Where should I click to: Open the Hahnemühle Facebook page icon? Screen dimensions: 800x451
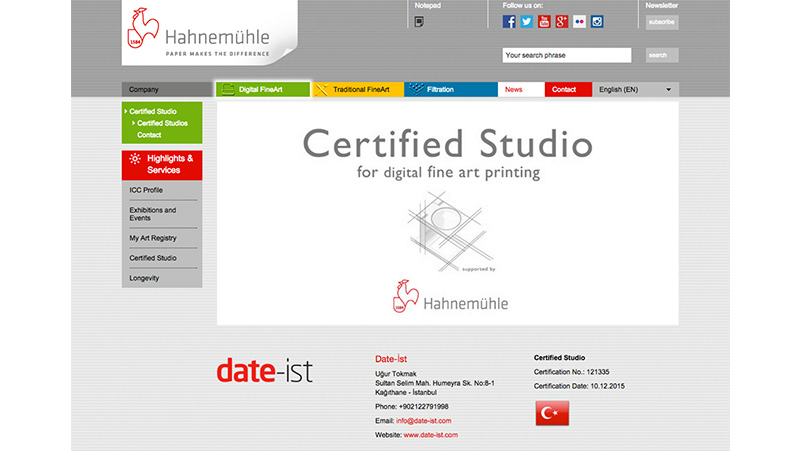[x=509, y=21]
